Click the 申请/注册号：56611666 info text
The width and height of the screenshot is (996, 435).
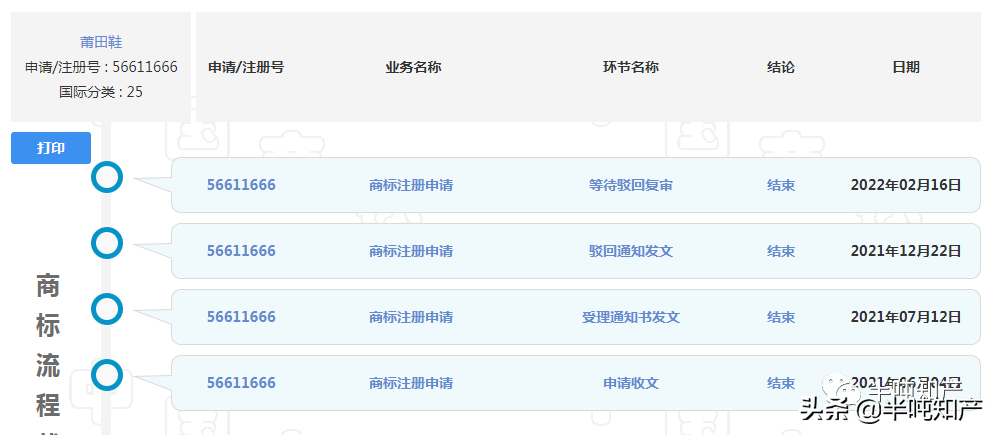pyautogui.click(x=101, y=67)
